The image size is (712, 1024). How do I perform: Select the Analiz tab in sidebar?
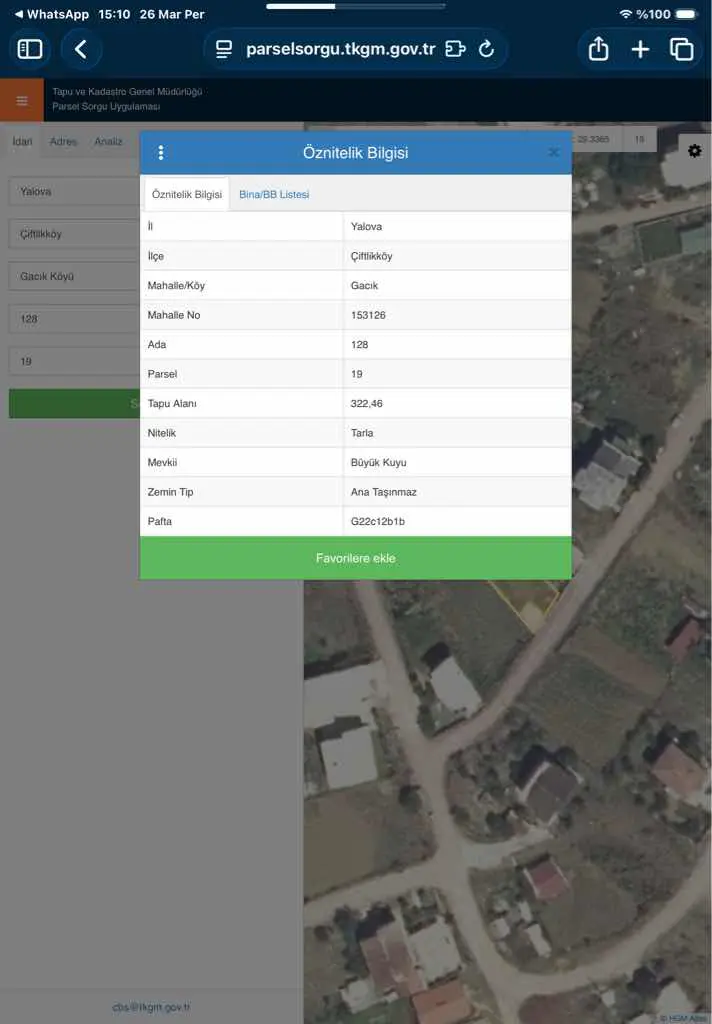(108, 141)
